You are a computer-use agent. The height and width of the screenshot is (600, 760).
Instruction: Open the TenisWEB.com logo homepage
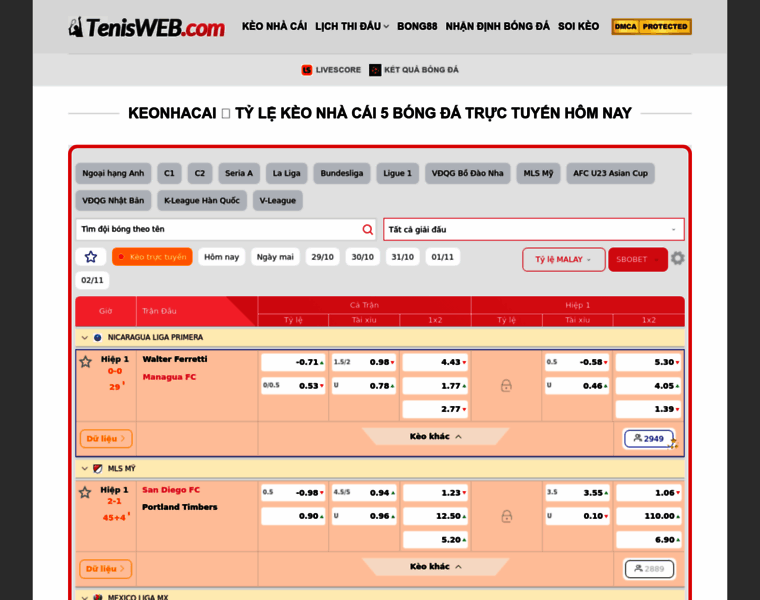tap(146, 28)
